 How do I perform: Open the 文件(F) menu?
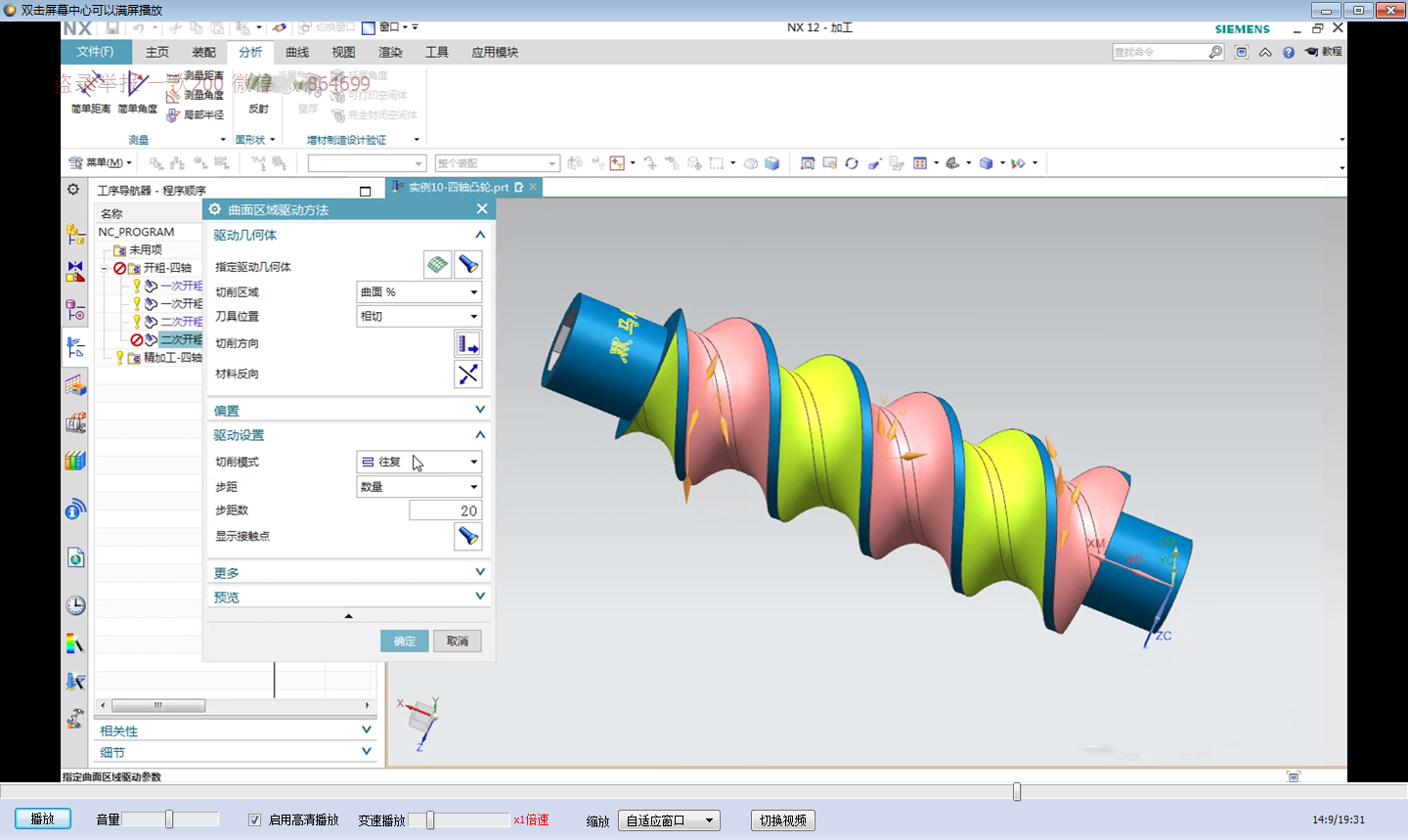coord(95,53)
